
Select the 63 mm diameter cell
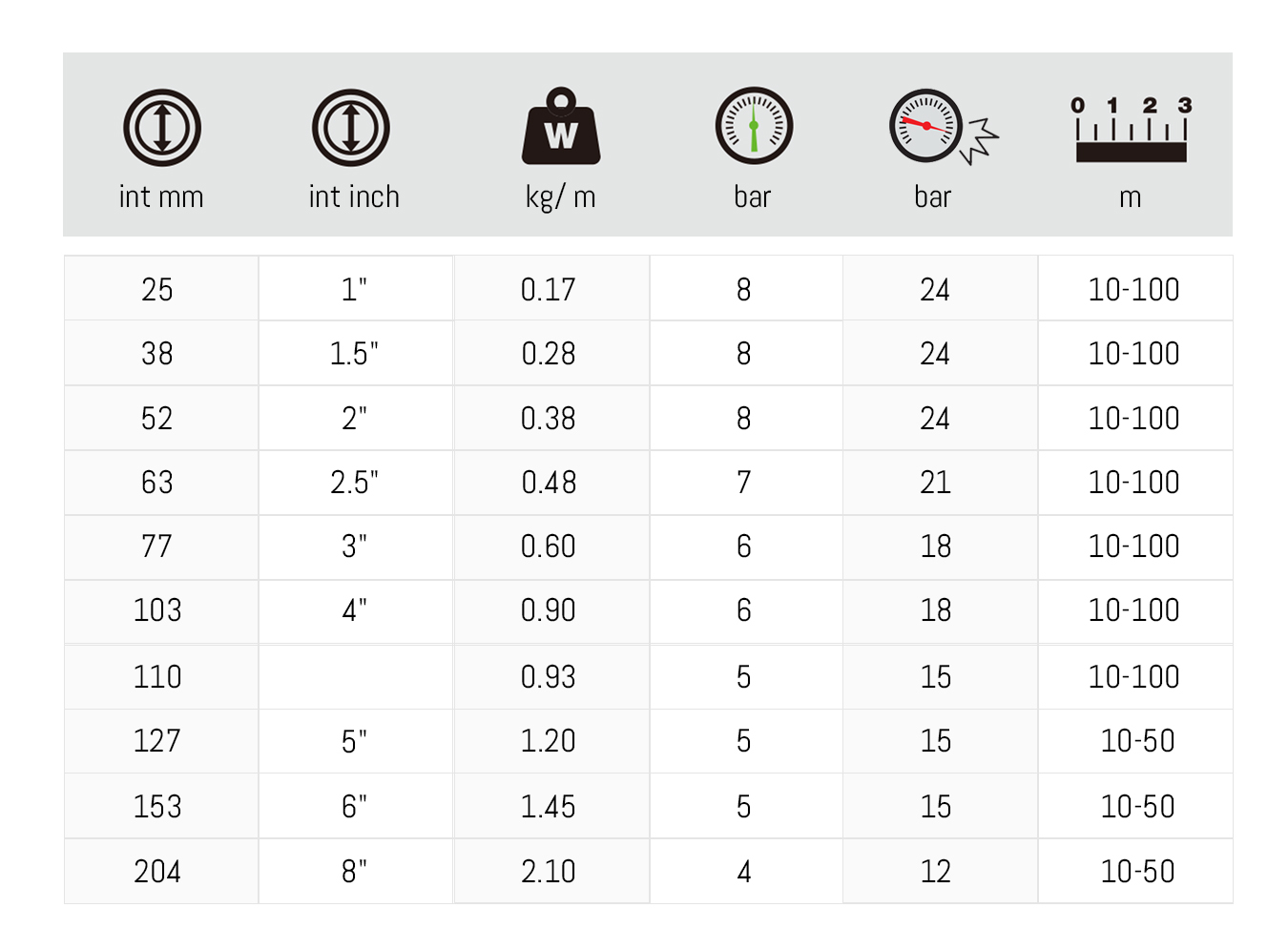(x=157, y=483)
